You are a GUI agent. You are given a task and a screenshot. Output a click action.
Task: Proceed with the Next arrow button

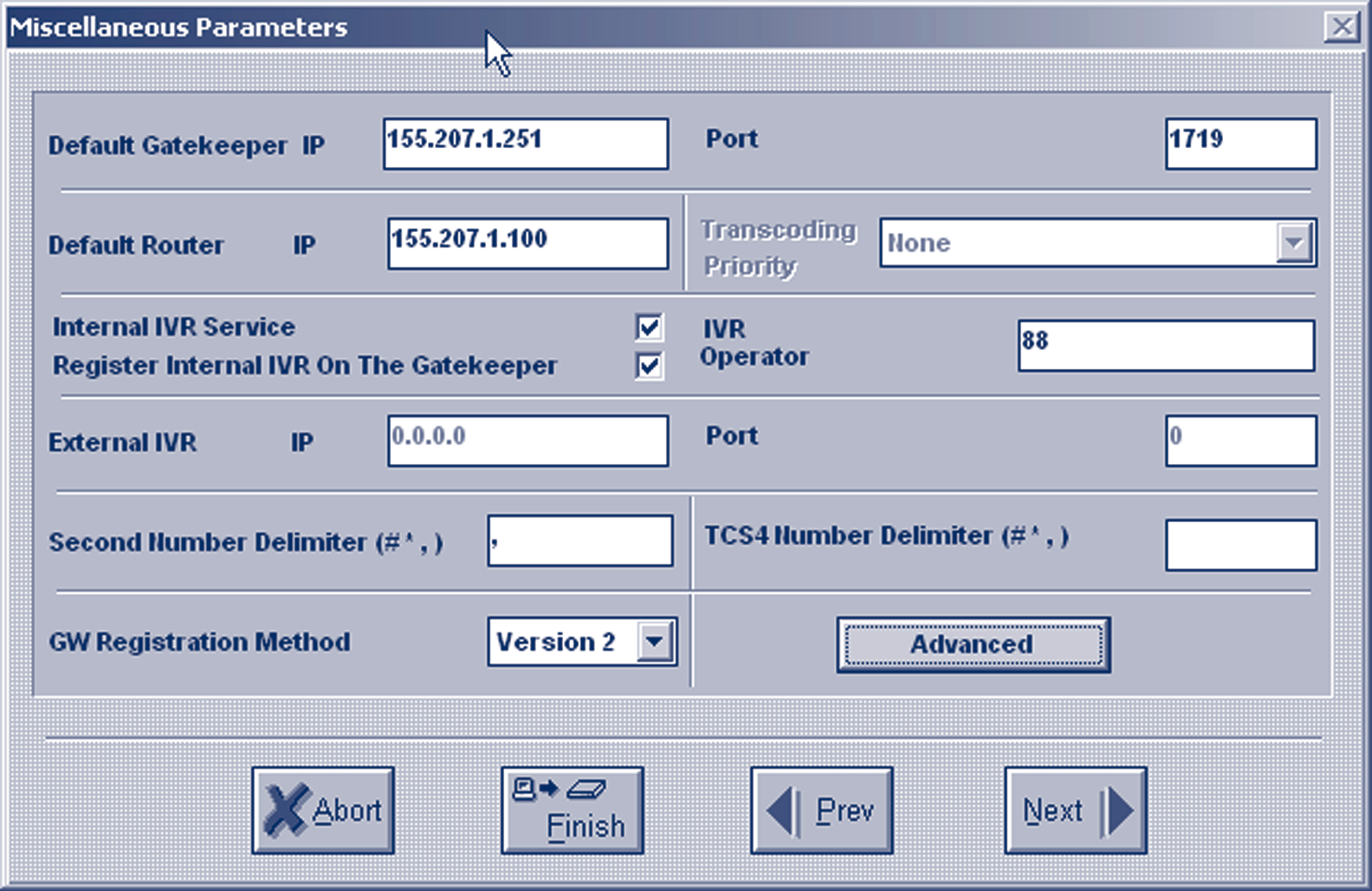(x=1075, y=810)
